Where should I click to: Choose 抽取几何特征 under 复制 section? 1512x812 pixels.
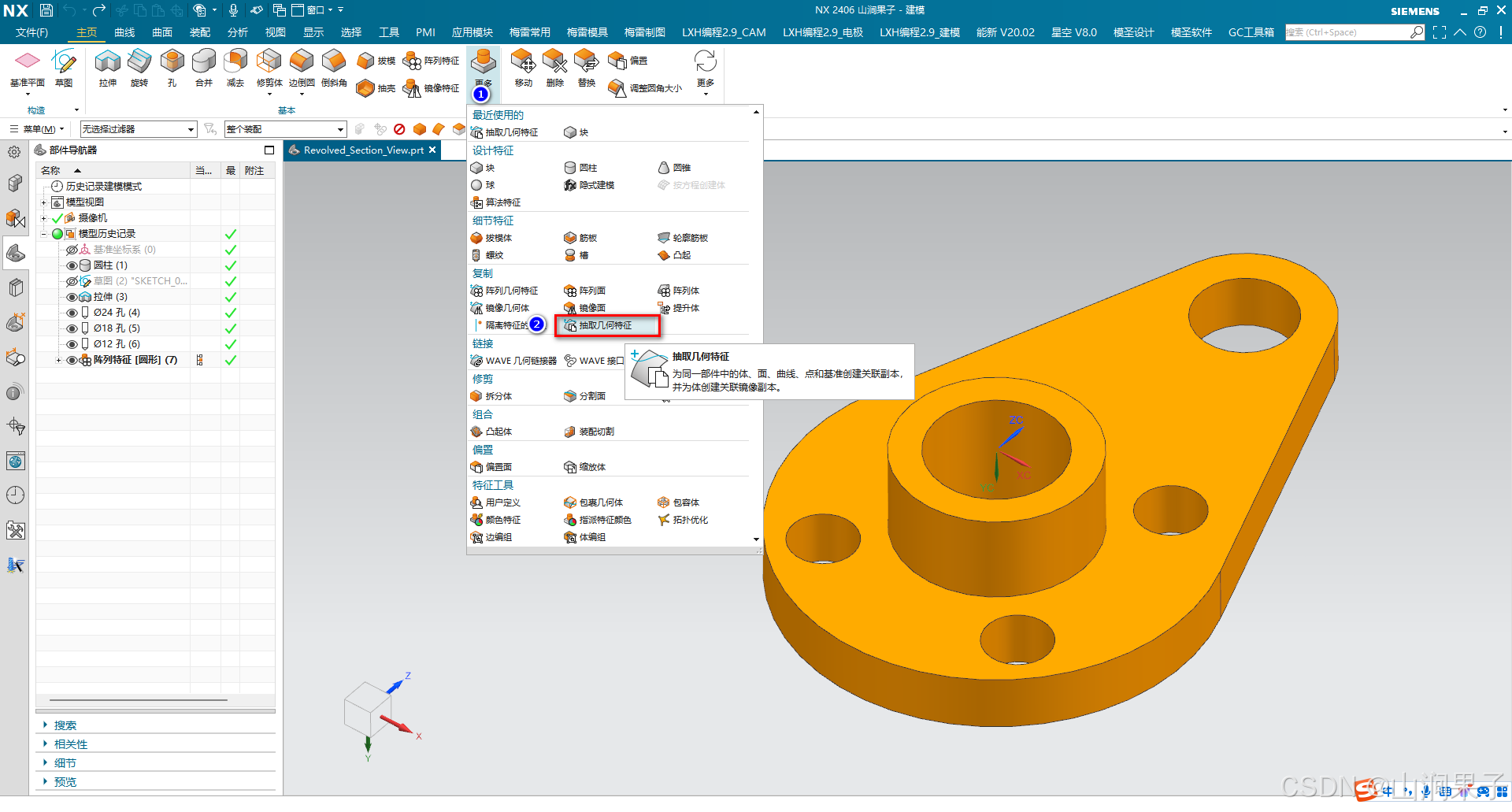click(x=606, y=325)
